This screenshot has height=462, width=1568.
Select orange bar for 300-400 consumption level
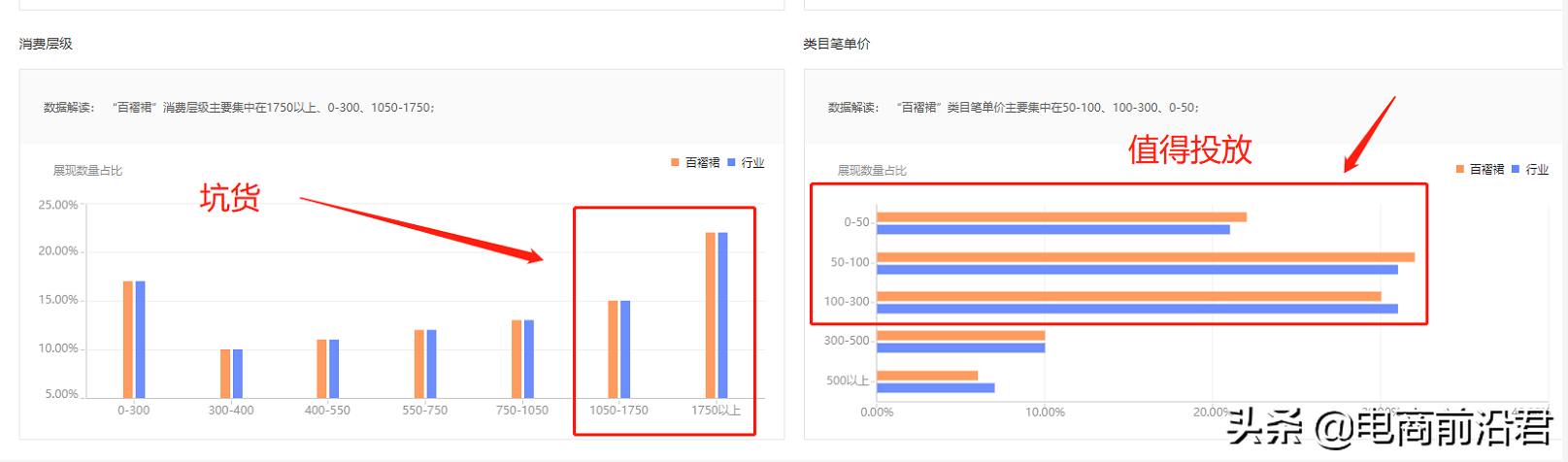225,374
